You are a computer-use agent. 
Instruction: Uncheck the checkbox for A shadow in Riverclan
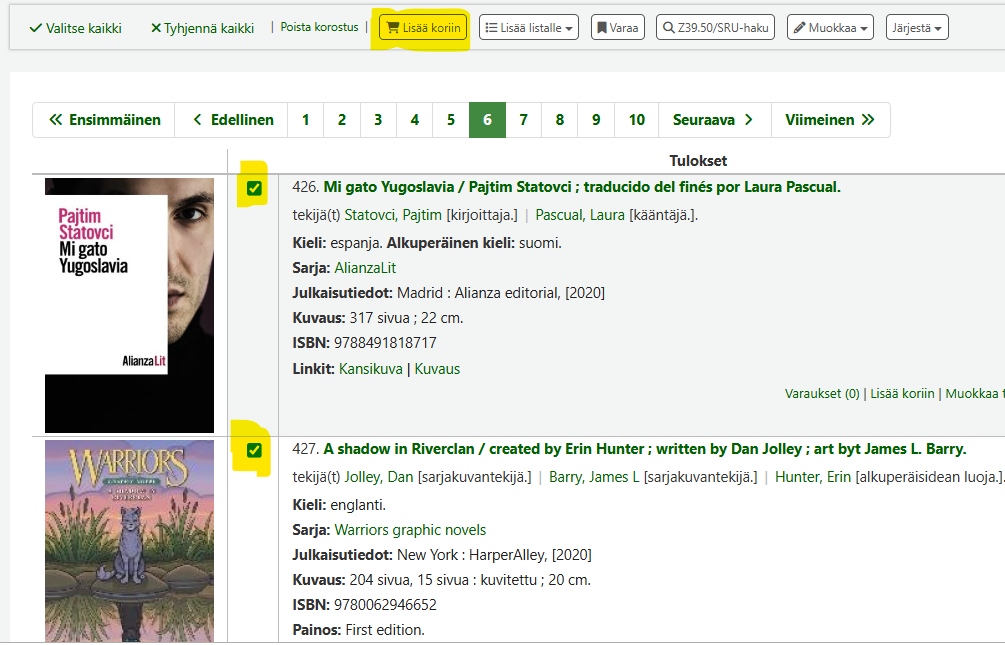coord(254,450)
